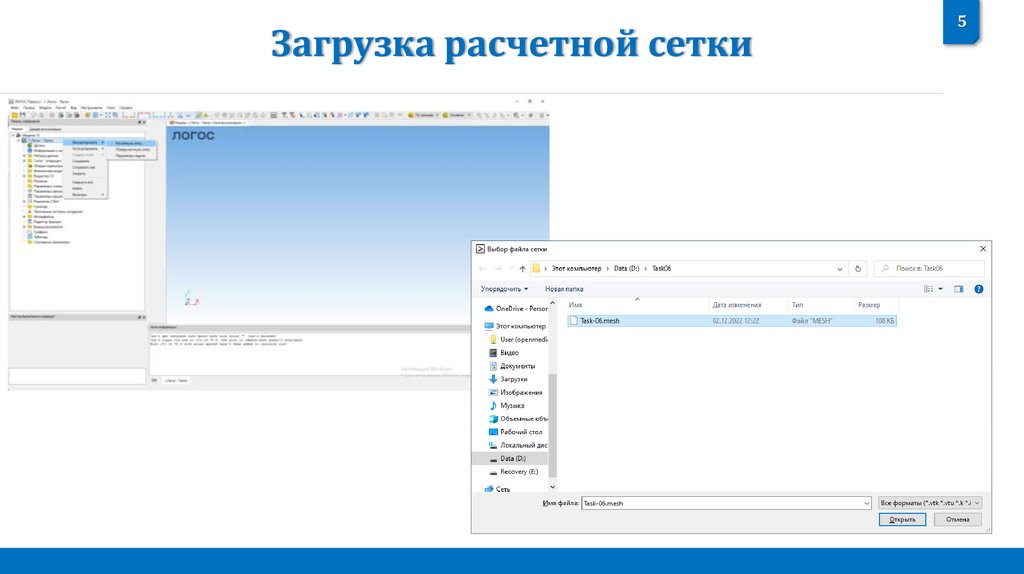Expand Имя файла combo box arrow
This screenshot has height=574, width=1024.
(x=867, y=503)
